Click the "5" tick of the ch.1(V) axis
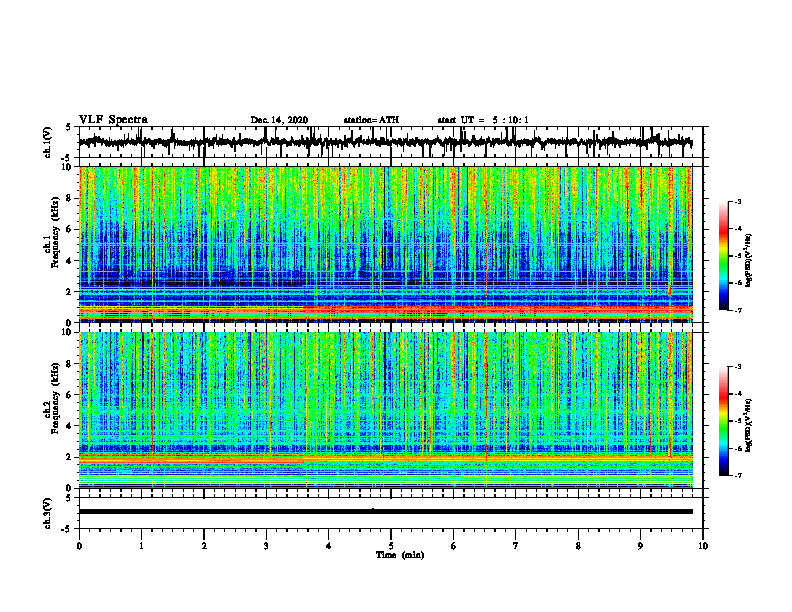 (x=68, y=128)
